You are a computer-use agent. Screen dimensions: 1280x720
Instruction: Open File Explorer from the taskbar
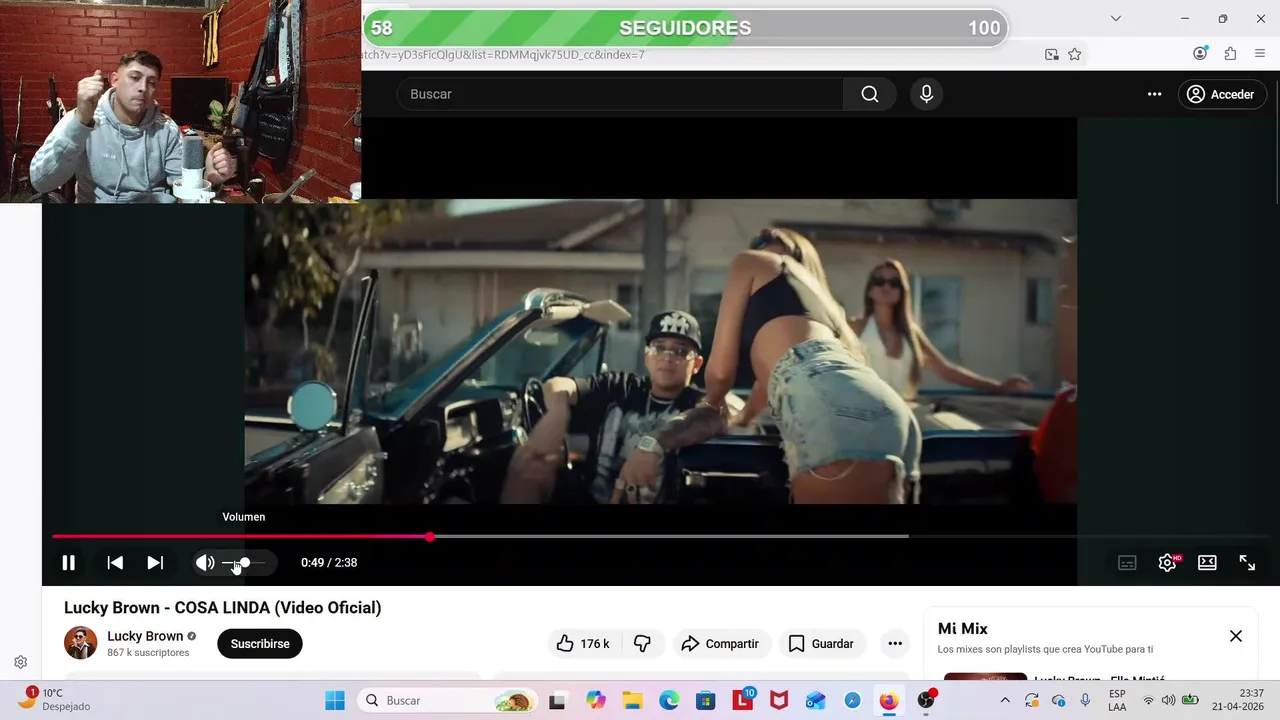coord(632,701)
